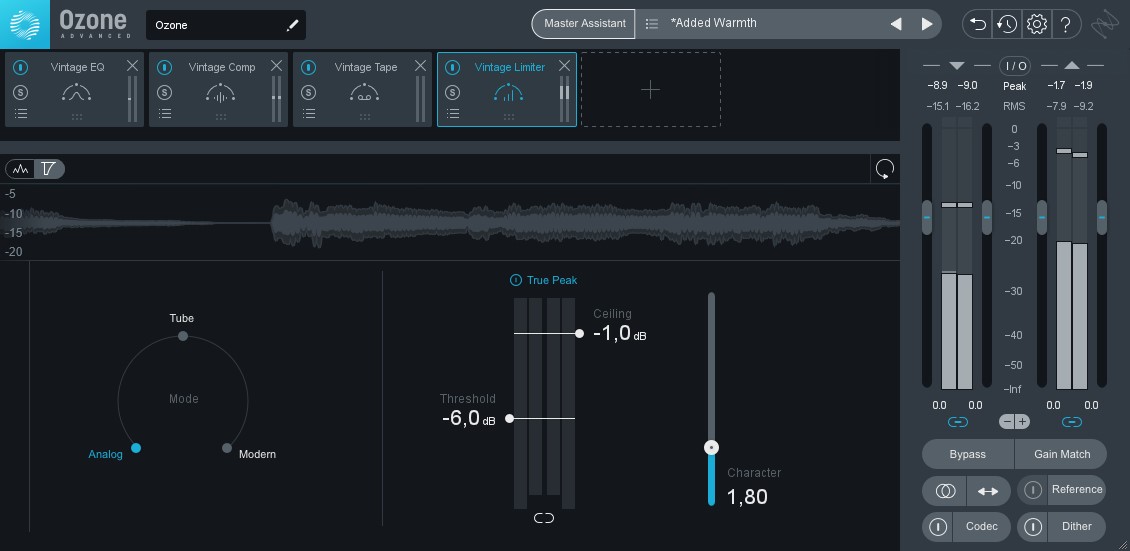The width and height of the screenshot is (1130, 551).
Task: Remove the Vintage Comp module
Action: 277,66
